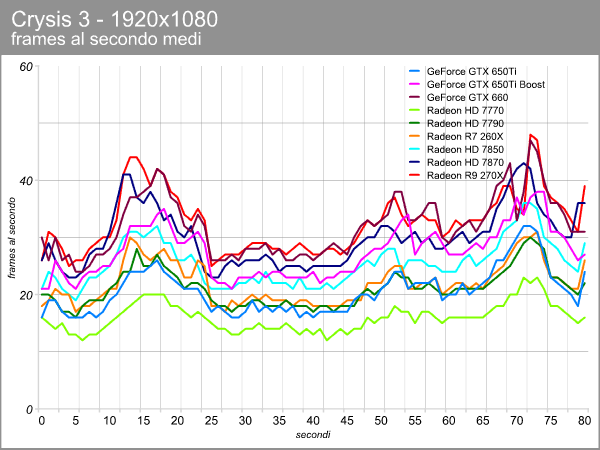Image resolution: width=600 pixels, height=450 pixels.
Task: Click the chart title Crysis 3 - 1920x1080
Action: [114, 19]
